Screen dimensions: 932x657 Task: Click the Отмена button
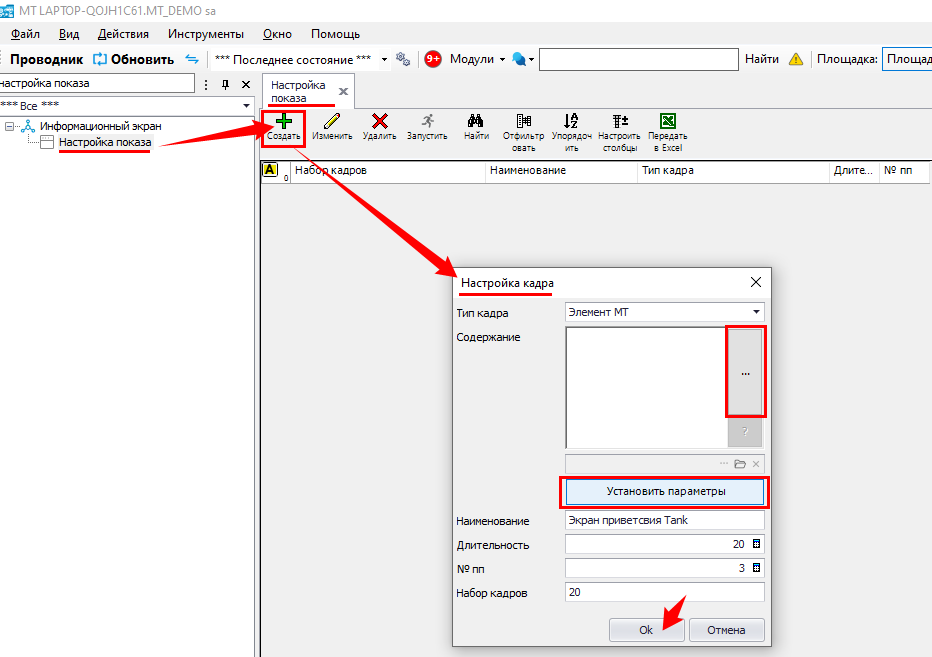pos(726,630)
